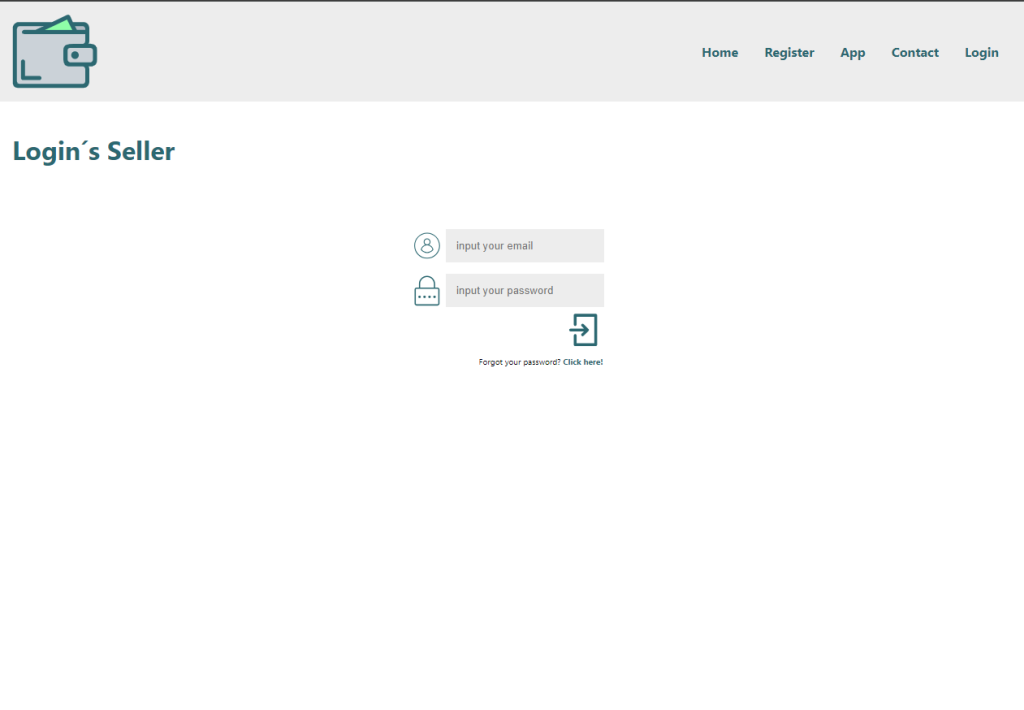Click the "Forgot your password?" text

click(x=519, y=362)
